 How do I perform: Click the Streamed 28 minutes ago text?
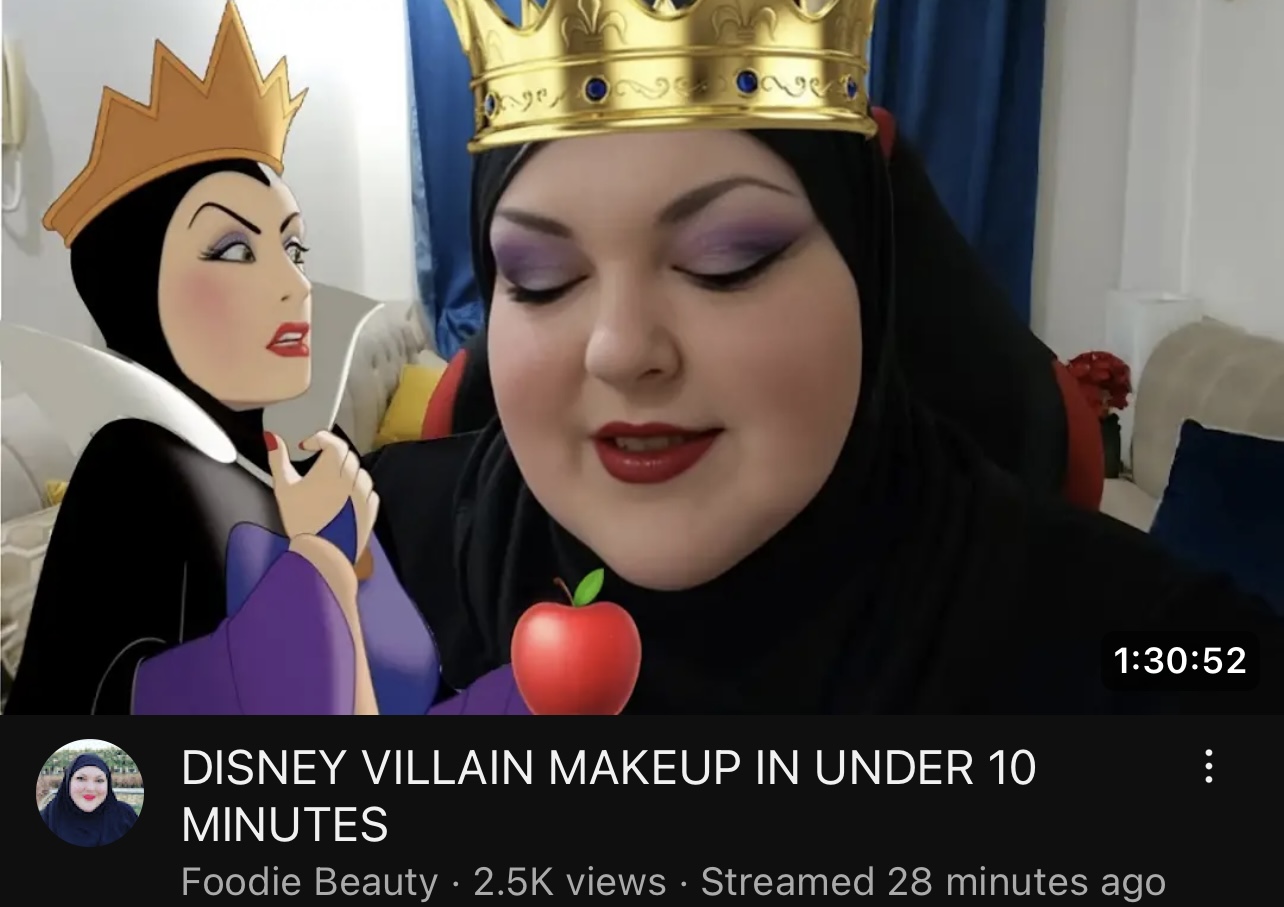coord(933,882)
